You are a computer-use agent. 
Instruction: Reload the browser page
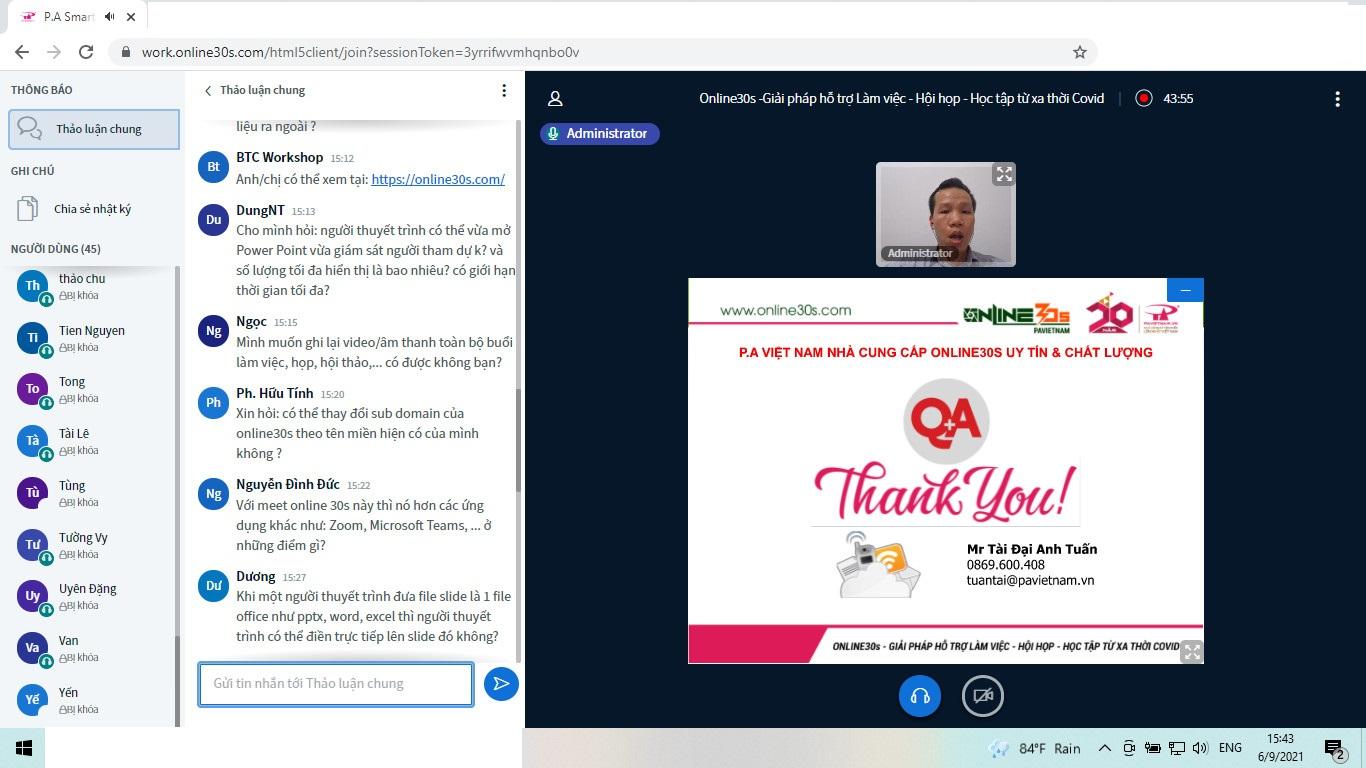(x=86, y=52)
